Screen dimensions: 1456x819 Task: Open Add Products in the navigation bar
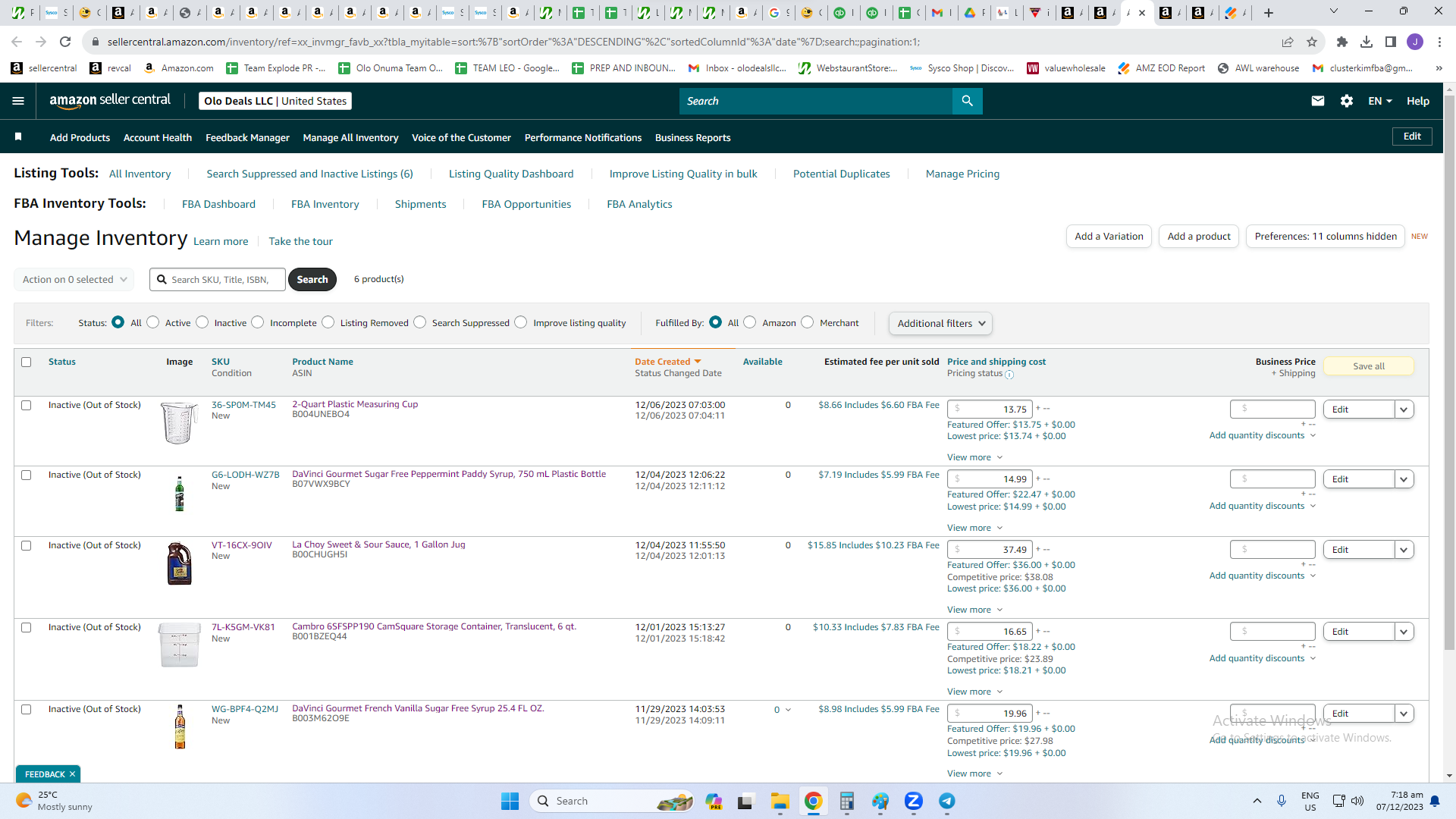(x=80, y=137)
